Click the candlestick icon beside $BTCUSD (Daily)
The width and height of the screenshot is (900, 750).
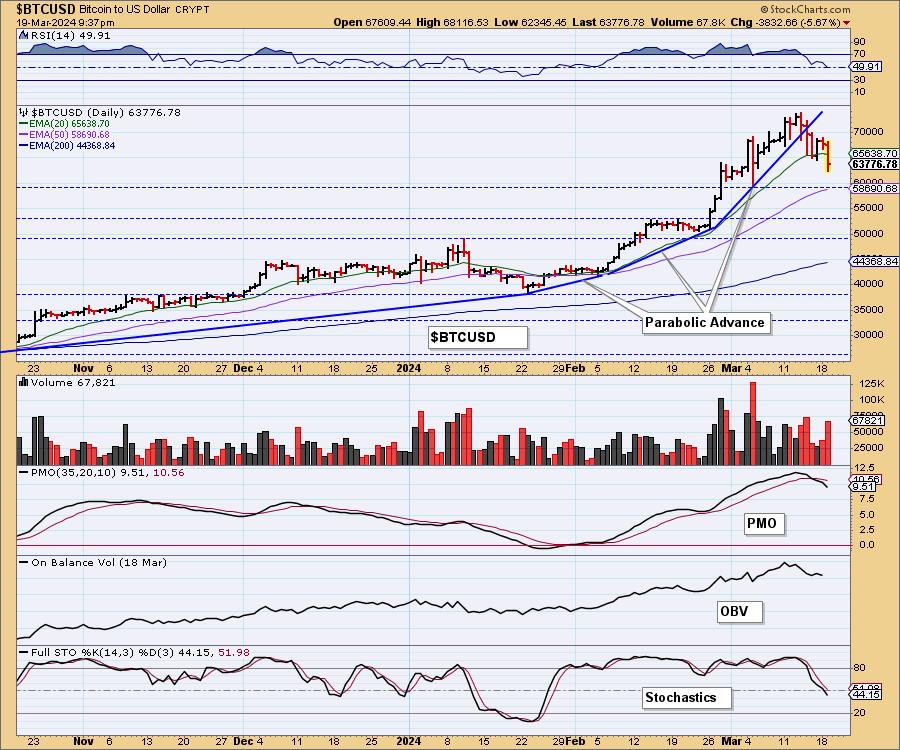point(24,112)
